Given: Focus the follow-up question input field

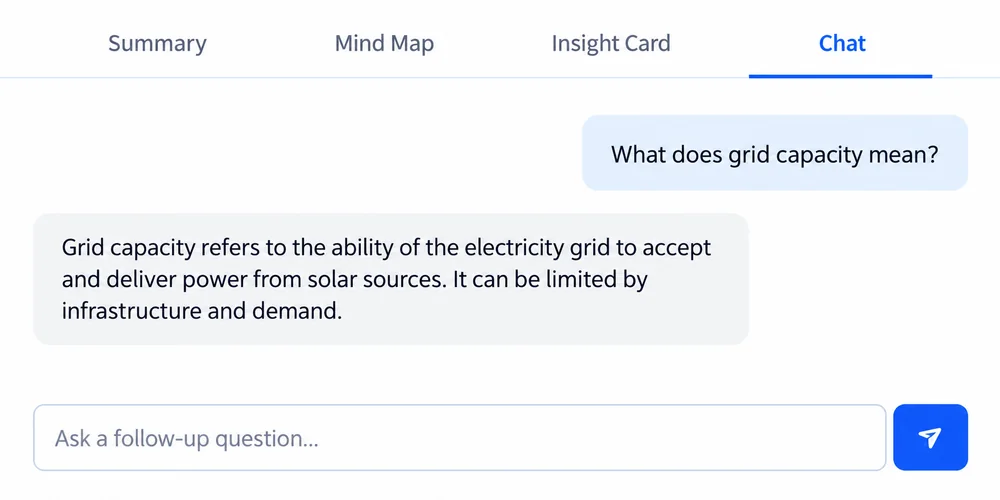Looking at the screenshot, I should point(460,438).
